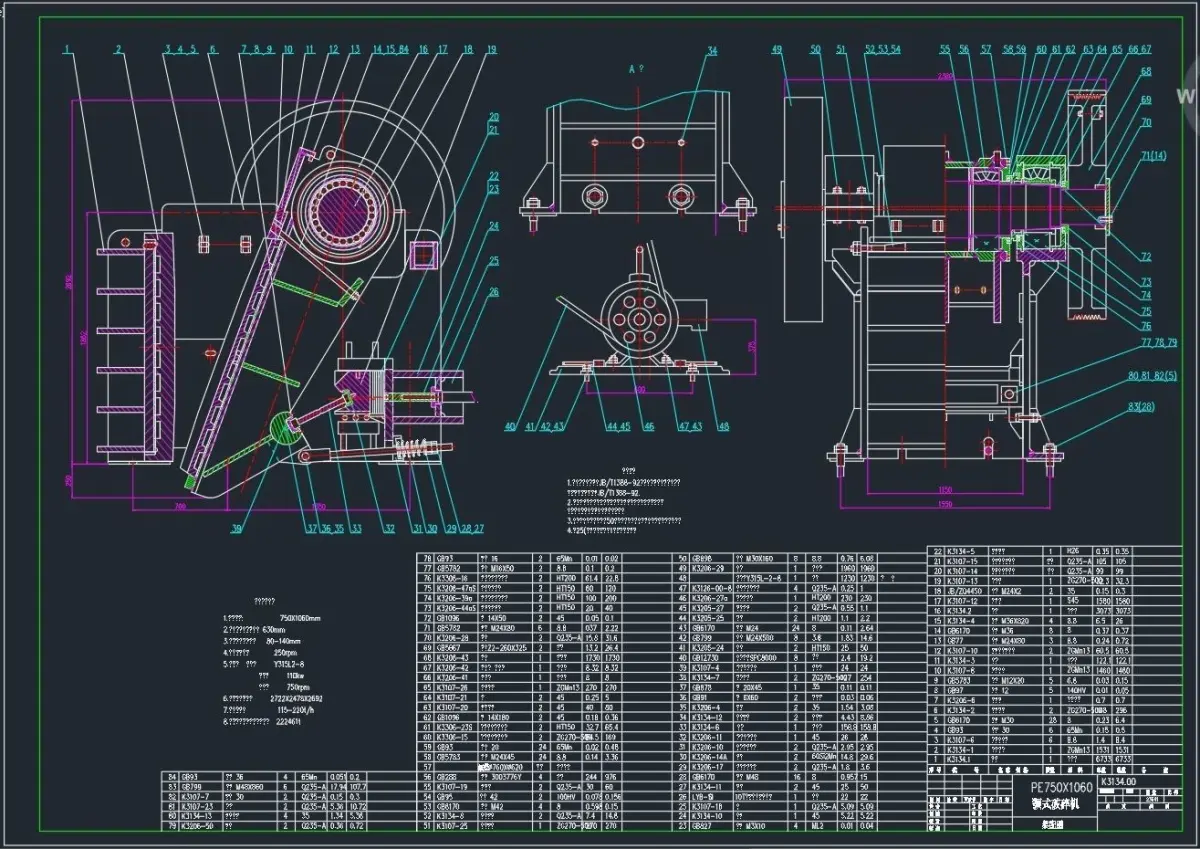
Task: Click the 100HV material in row 54
Action: [x=566, y=797]
